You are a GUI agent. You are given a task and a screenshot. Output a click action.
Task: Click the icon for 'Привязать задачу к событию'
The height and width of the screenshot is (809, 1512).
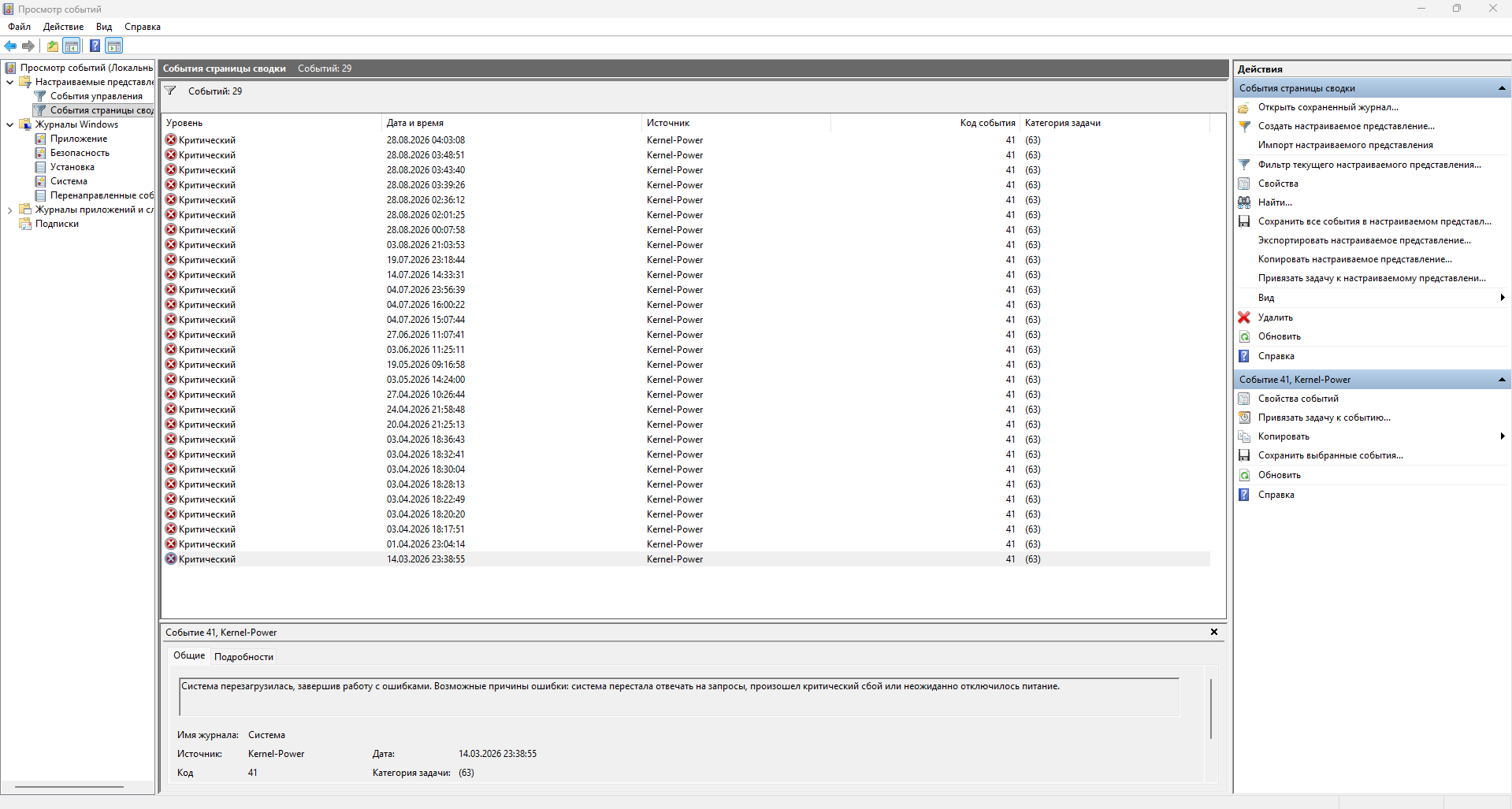click(1244, 417)
